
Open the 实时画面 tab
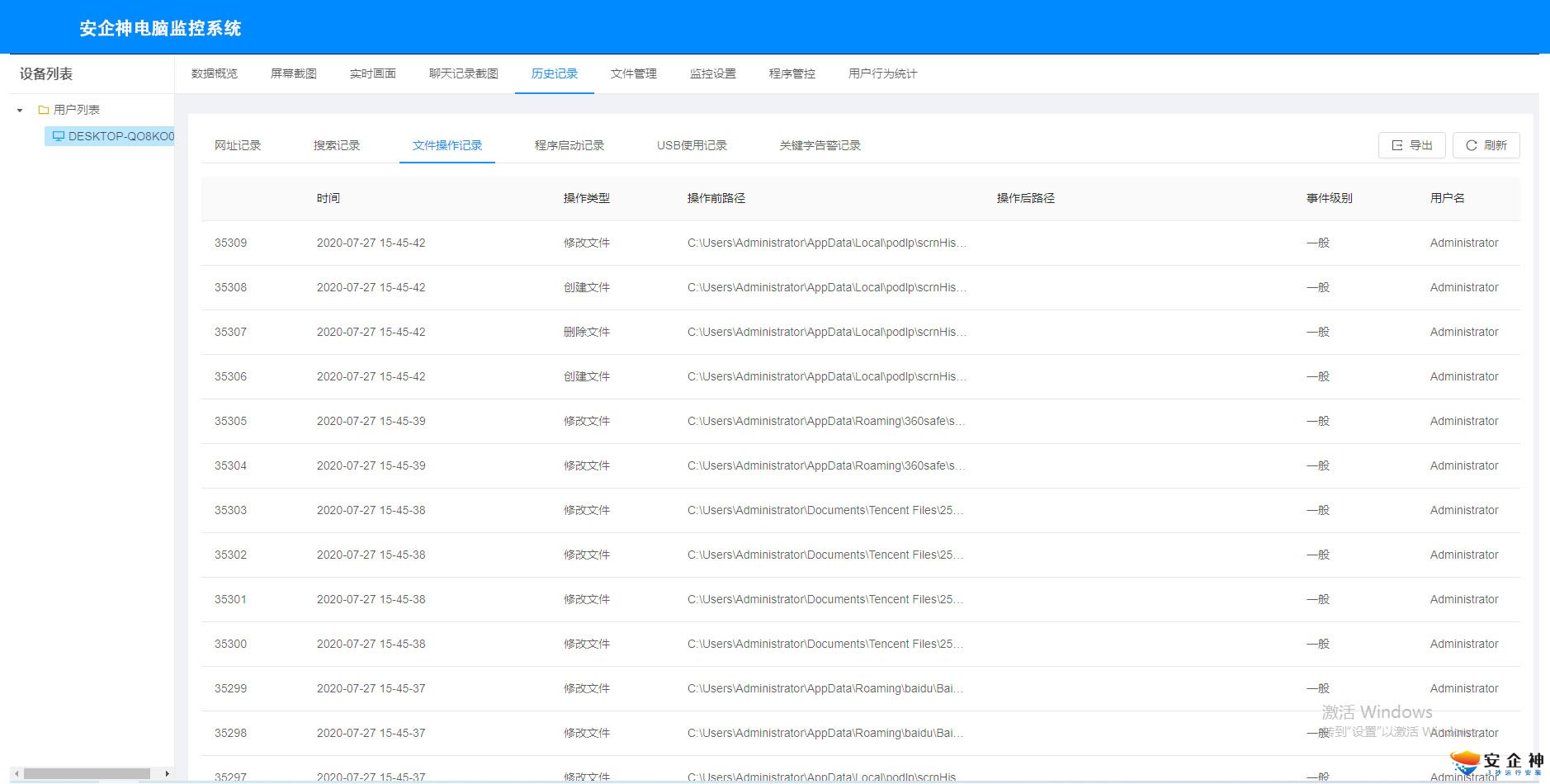(373, 73)
